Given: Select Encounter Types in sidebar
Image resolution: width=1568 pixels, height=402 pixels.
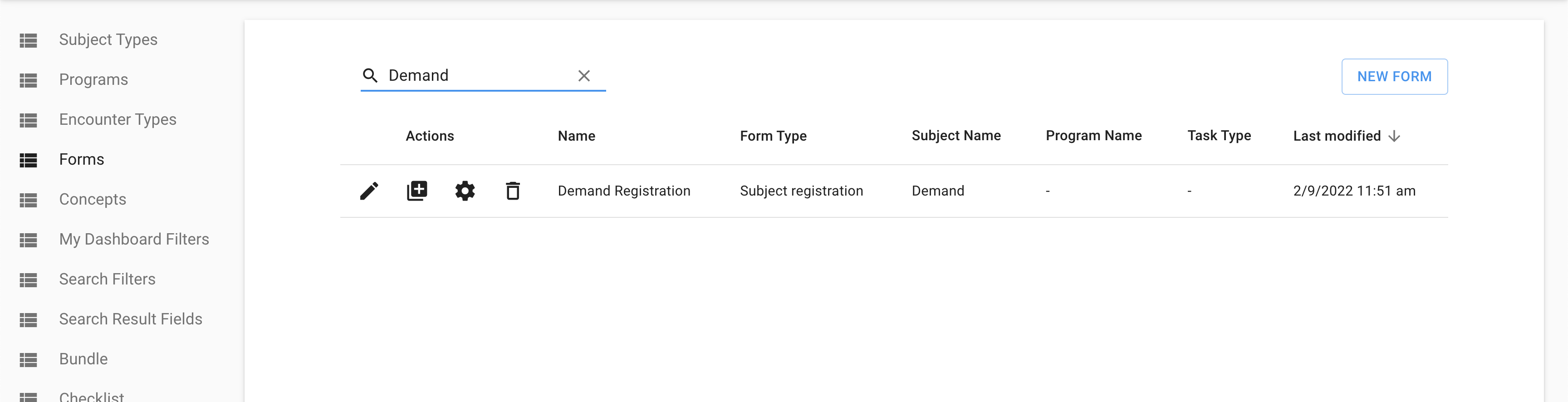Looking at the screenshot, I should coord(118,120).
